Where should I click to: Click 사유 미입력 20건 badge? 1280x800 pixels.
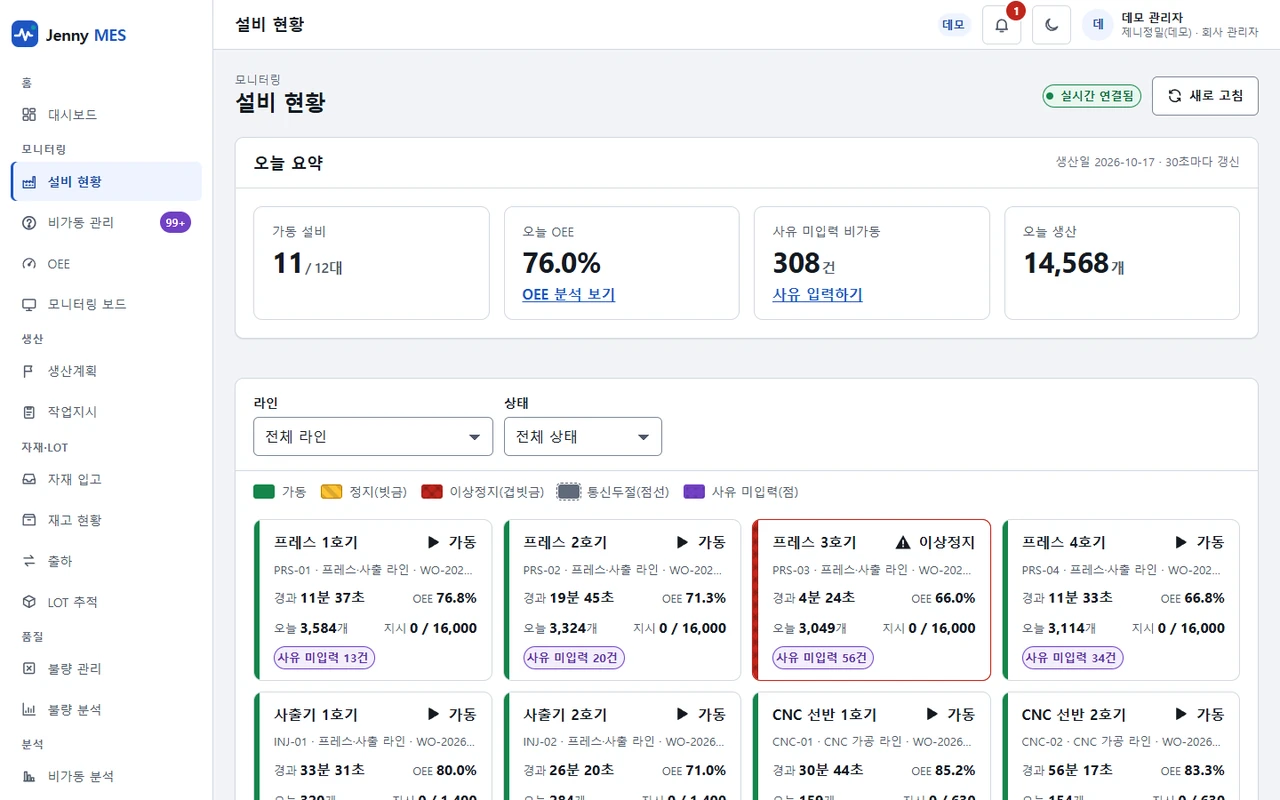point(574,657)
